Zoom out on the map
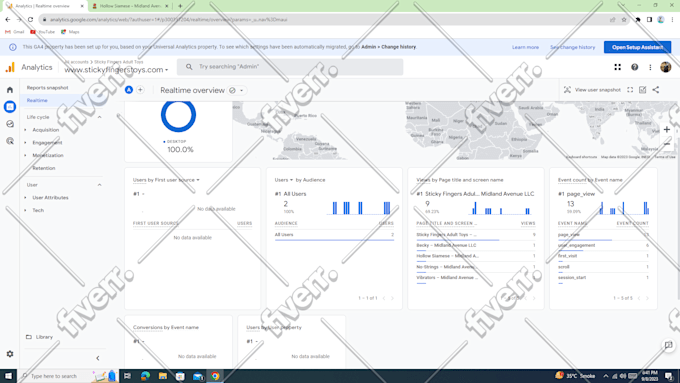Screen dimensions: 680x383 667,144
